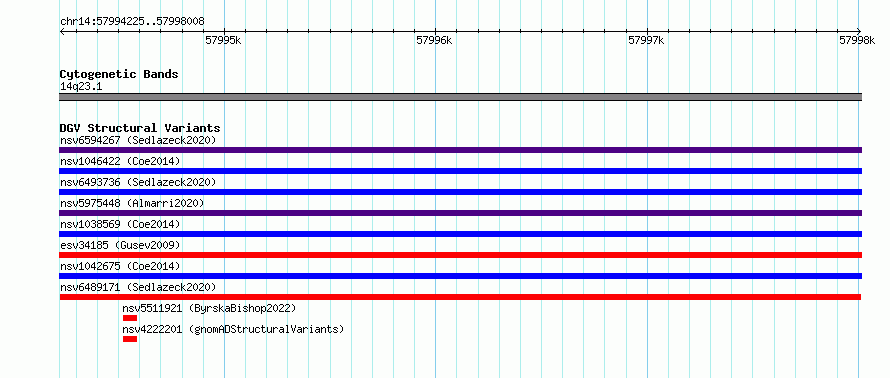
Task: Open the nsv5511921 (ByrskaBishop2022) label
Action: [209, 308]
